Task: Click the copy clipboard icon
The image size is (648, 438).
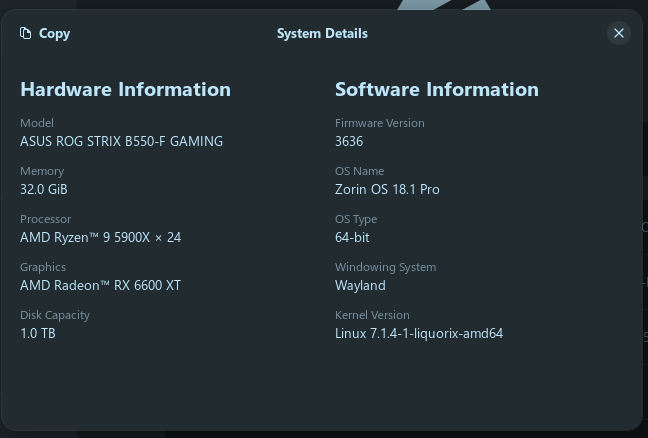Action: (x=26, y=33)
